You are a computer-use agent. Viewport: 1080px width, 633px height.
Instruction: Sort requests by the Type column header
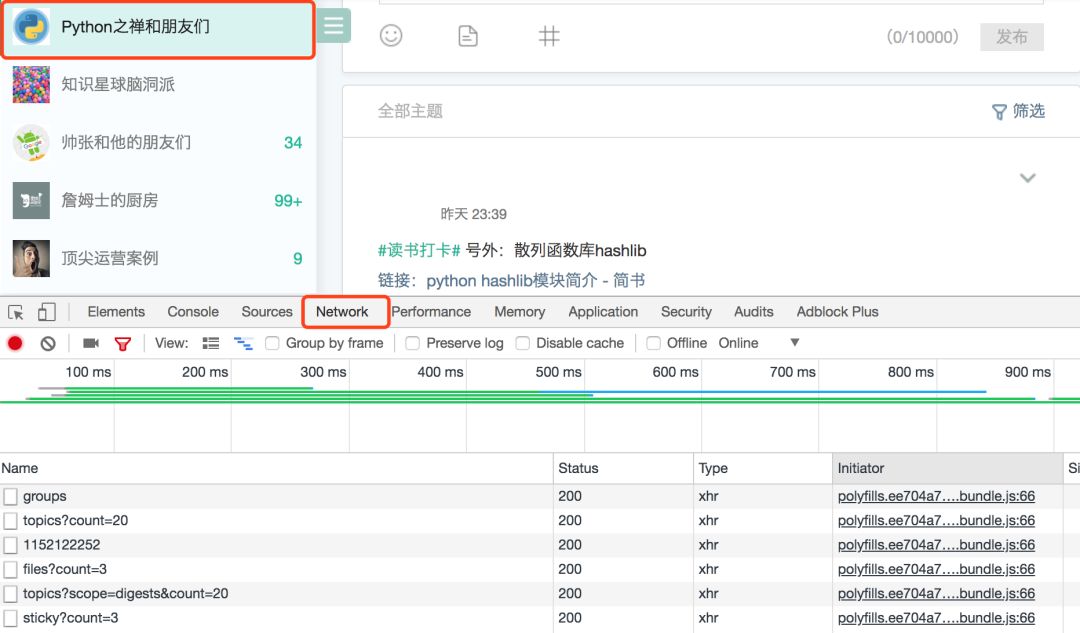coord(763,468)
